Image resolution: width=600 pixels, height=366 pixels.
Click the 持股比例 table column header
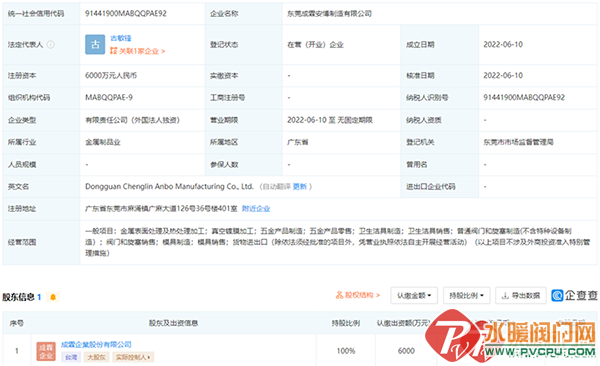tap(346, 323)
